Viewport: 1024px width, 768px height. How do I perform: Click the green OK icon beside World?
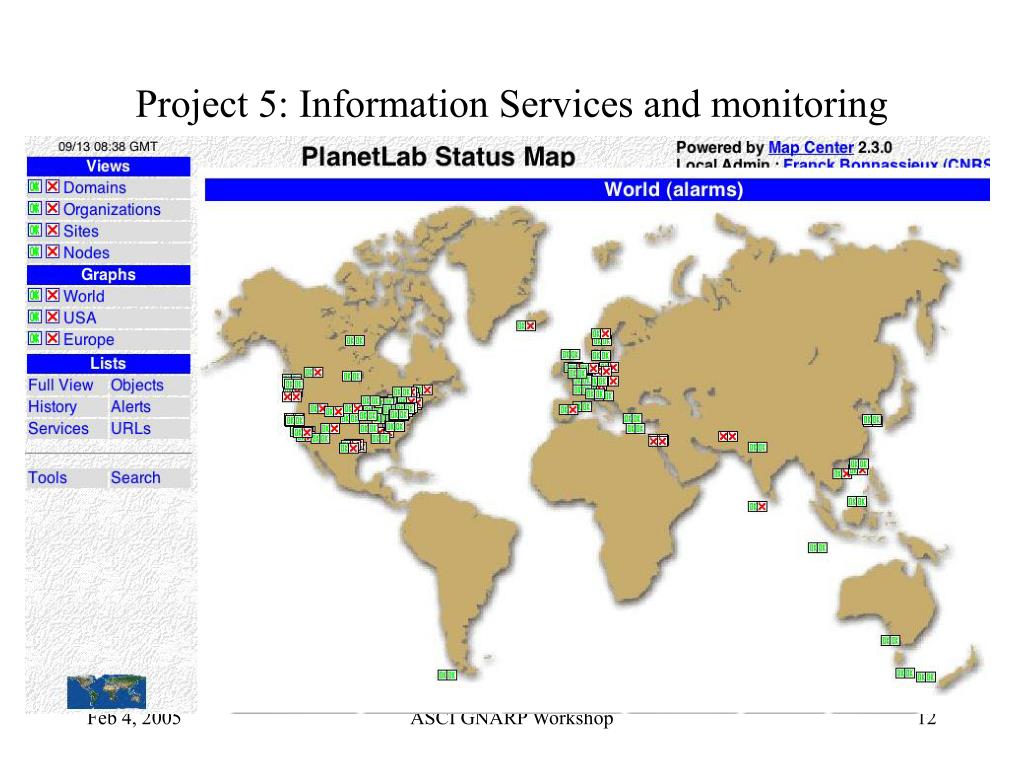coord(35,295)
